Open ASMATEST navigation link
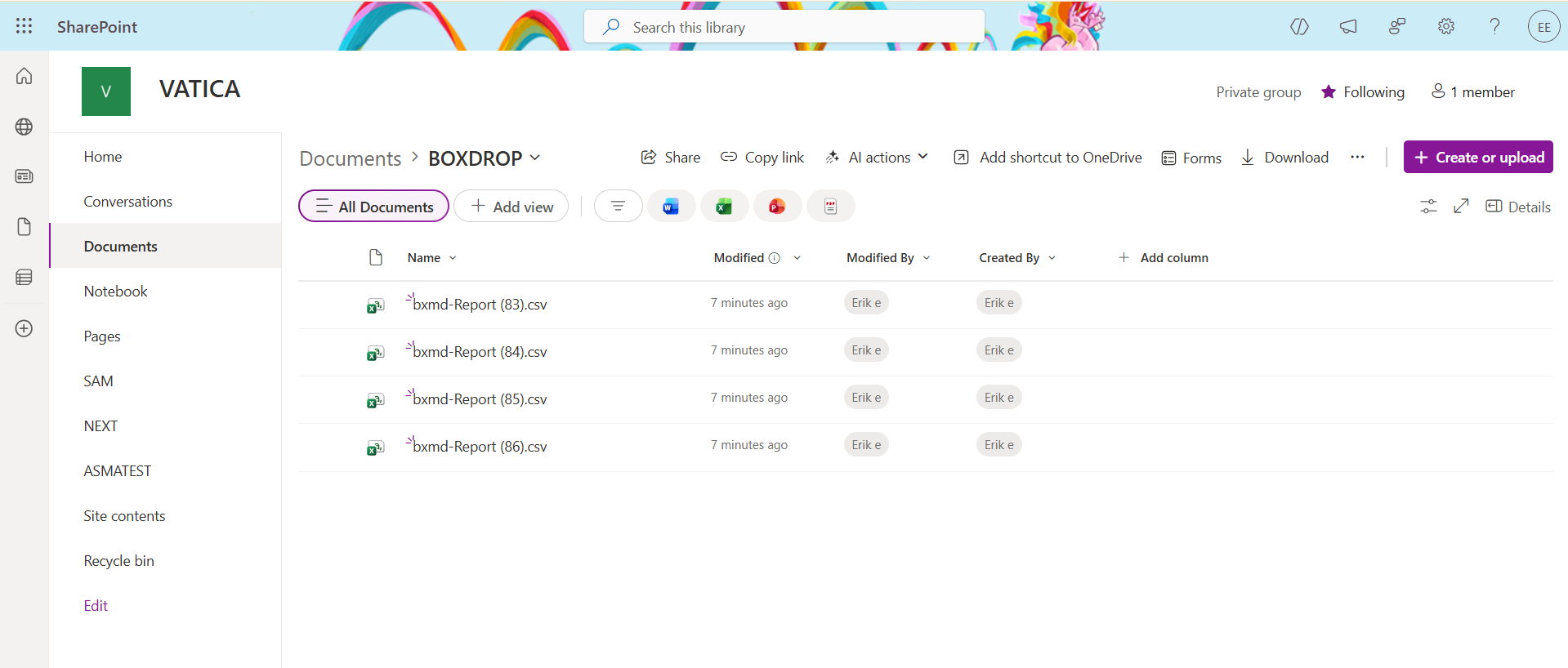The height and width of the screenshot is (668, 1568). pos(118,471)
